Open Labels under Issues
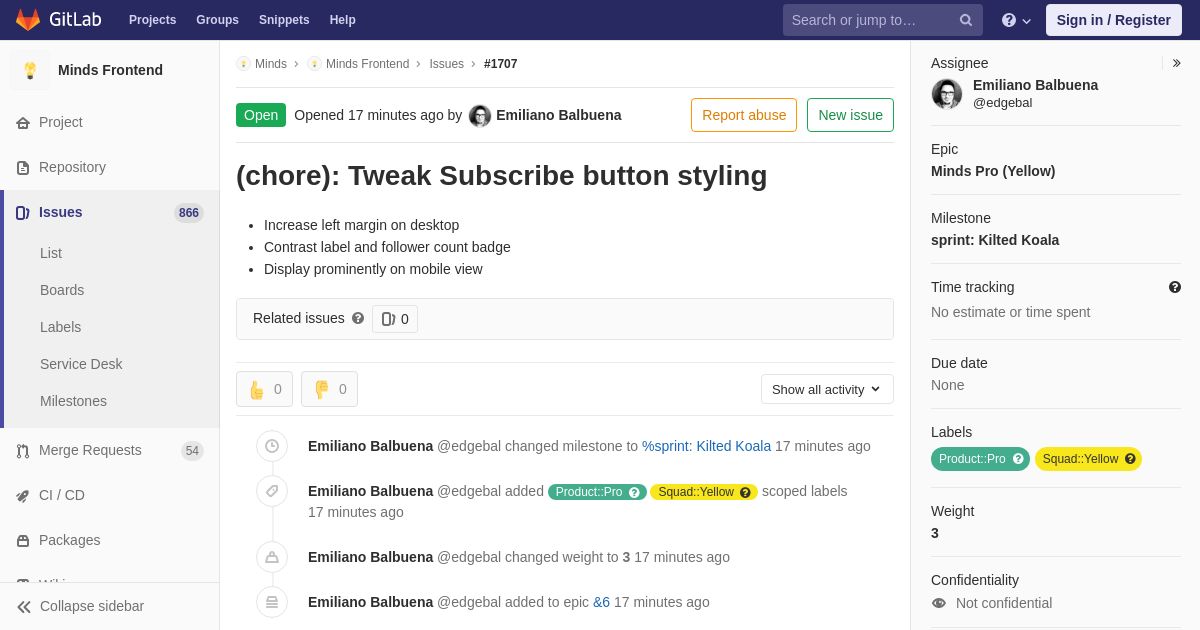The image size is (1200, 630). pos(60,327)
